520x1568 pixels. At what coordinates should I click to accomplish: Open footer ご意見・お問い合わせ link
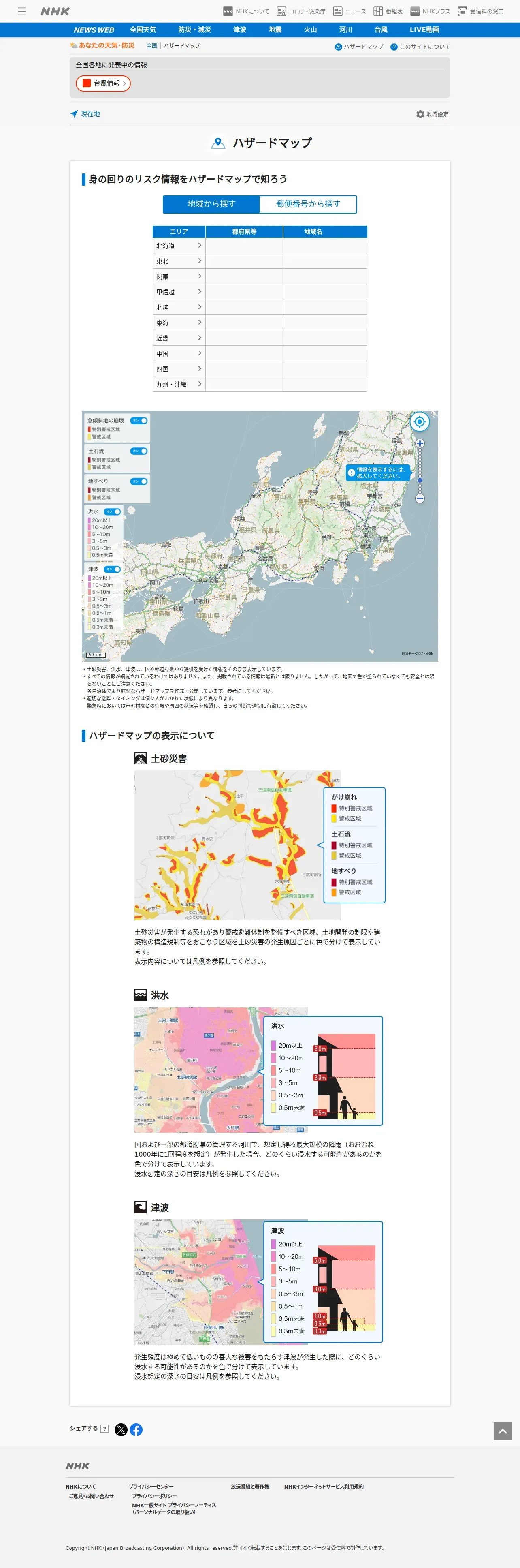click(x=91, y=1496)
